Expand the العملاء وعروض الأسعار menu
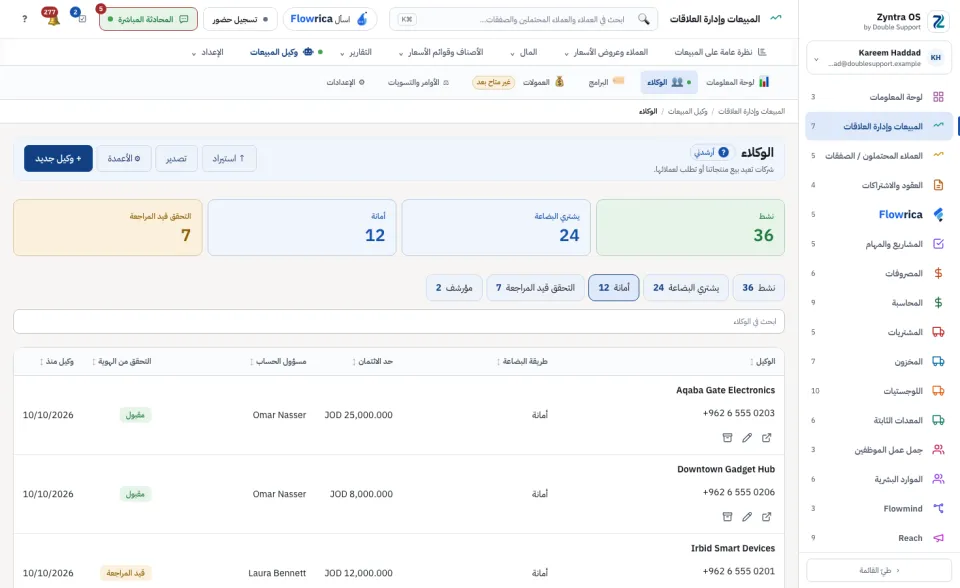Viewport: 960px width, 588px height. coord(606,52)
